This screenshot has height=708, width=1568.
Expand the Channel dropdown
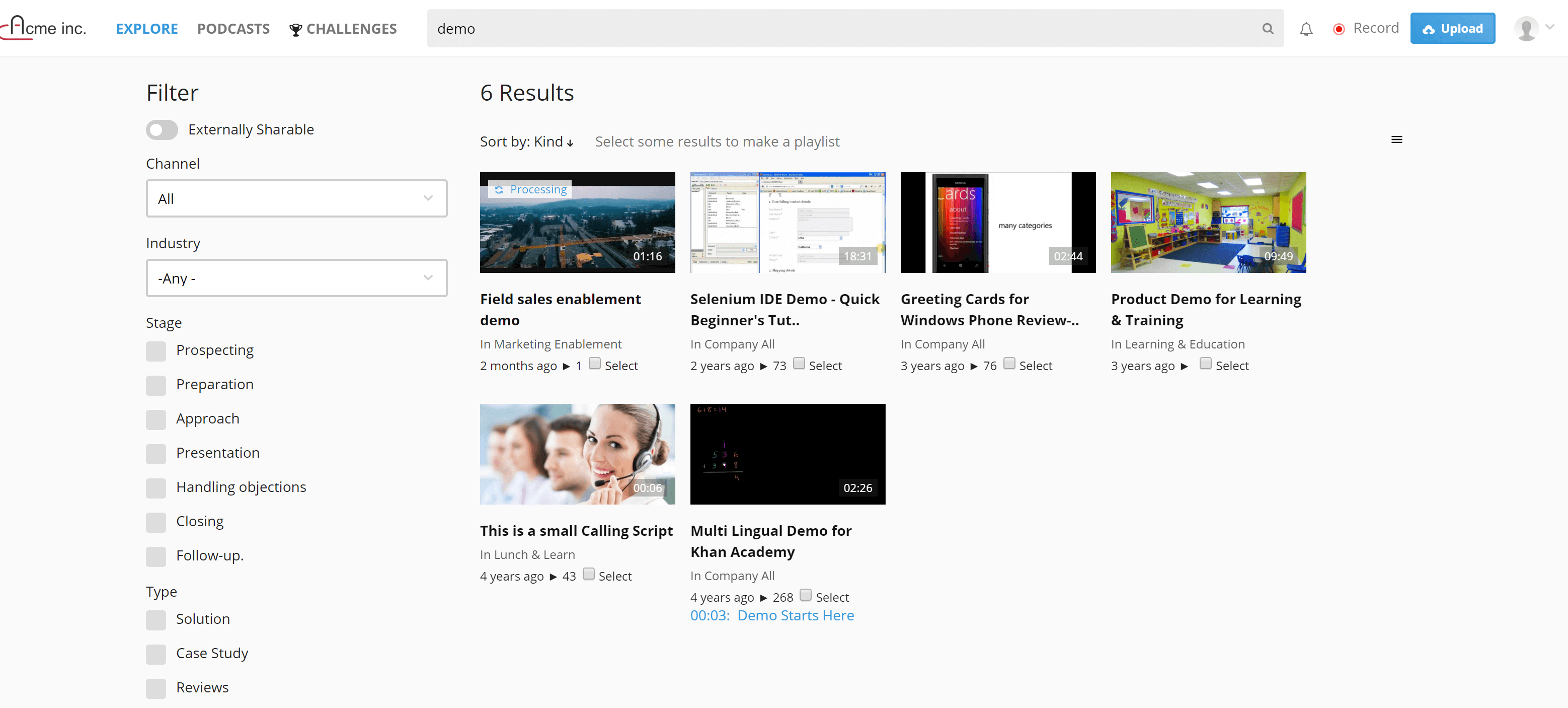296,198
